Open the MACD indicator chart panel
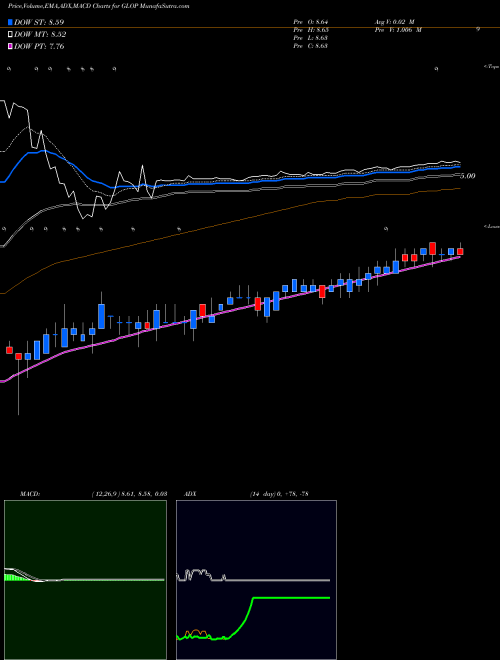Image resolution: width=500 pixels, height=660 pixels. 85,580
